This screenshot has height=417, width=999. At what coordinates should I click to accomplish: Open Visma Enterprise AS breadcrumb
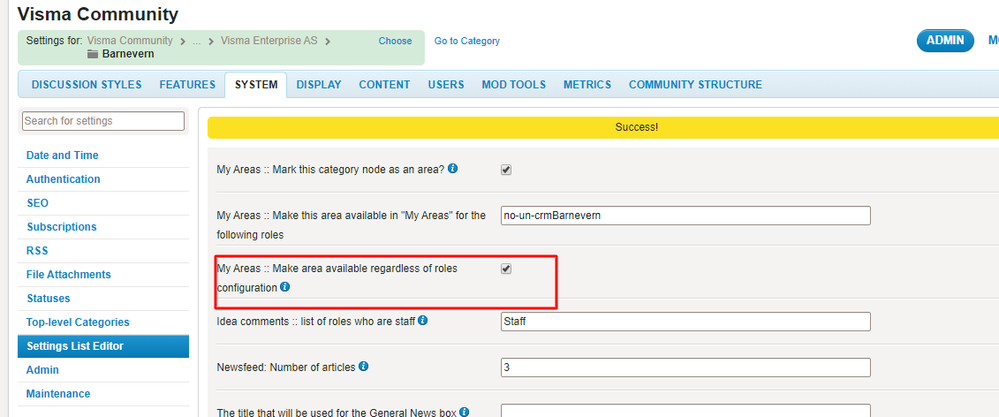pyautogui.click(x=269, y=41)
